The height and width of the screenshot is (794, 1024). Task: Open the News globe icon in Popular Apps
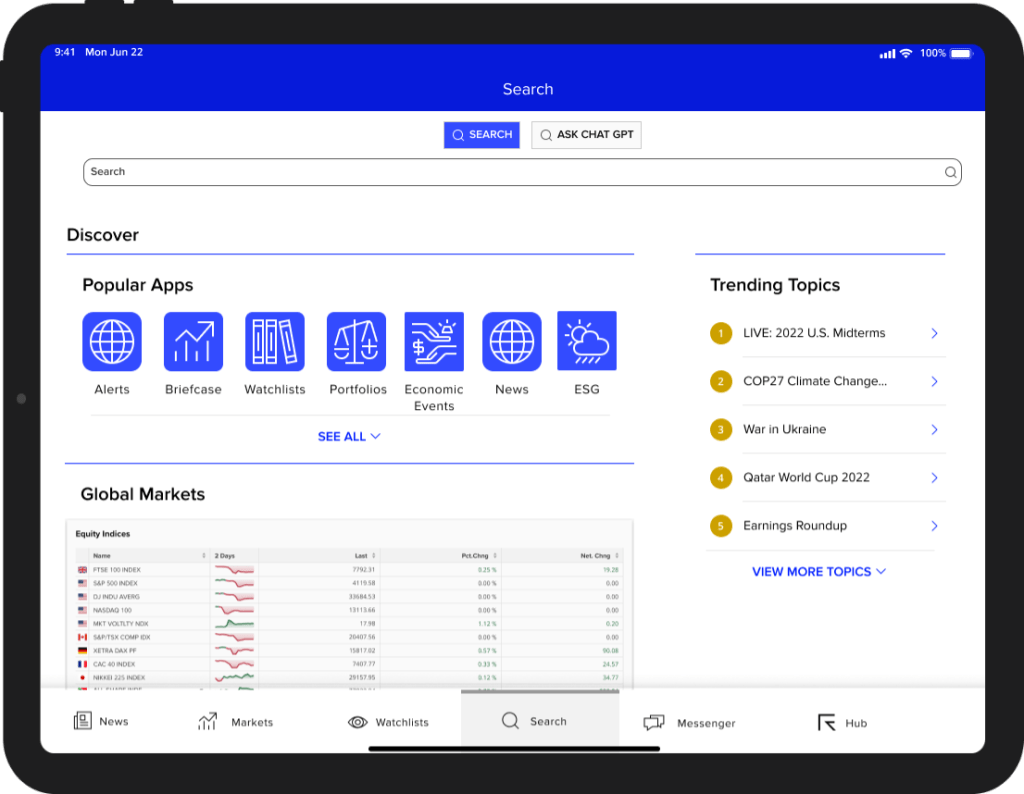click(511, 341)
